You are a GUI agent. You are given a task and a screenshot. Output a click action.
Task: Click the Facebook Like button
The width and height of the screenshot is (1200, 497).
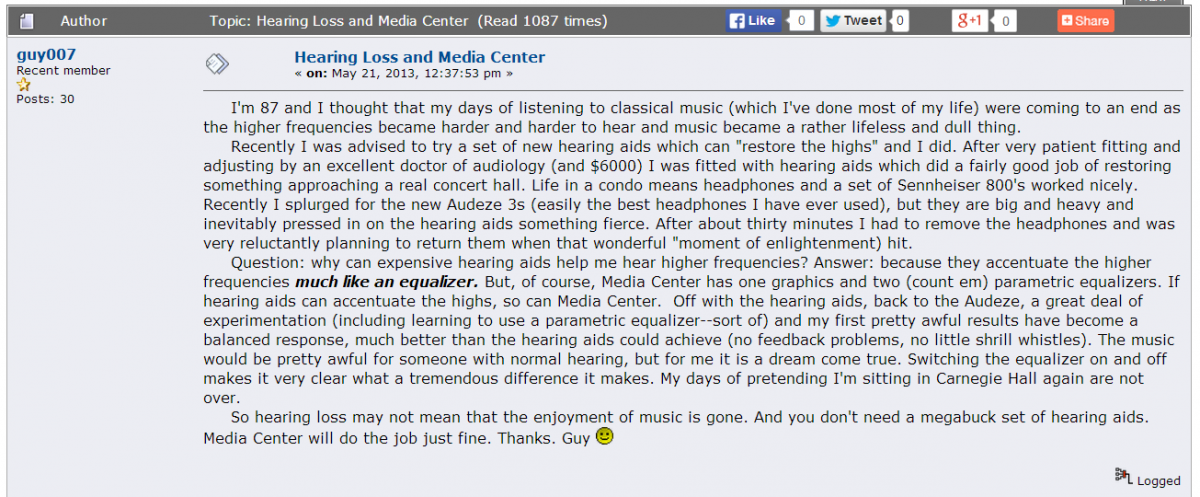point(753,20)
